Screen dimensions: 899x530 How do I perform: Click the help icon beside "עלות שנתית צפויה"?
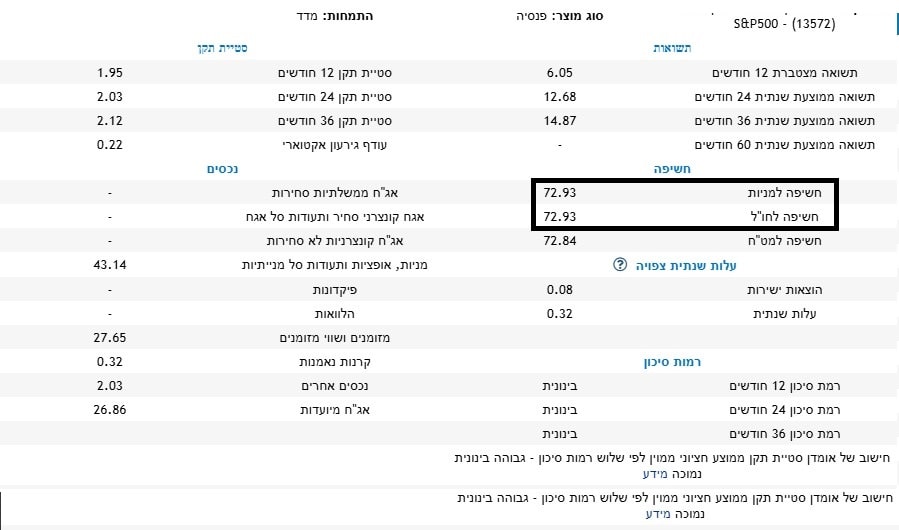tap(619, 265)
